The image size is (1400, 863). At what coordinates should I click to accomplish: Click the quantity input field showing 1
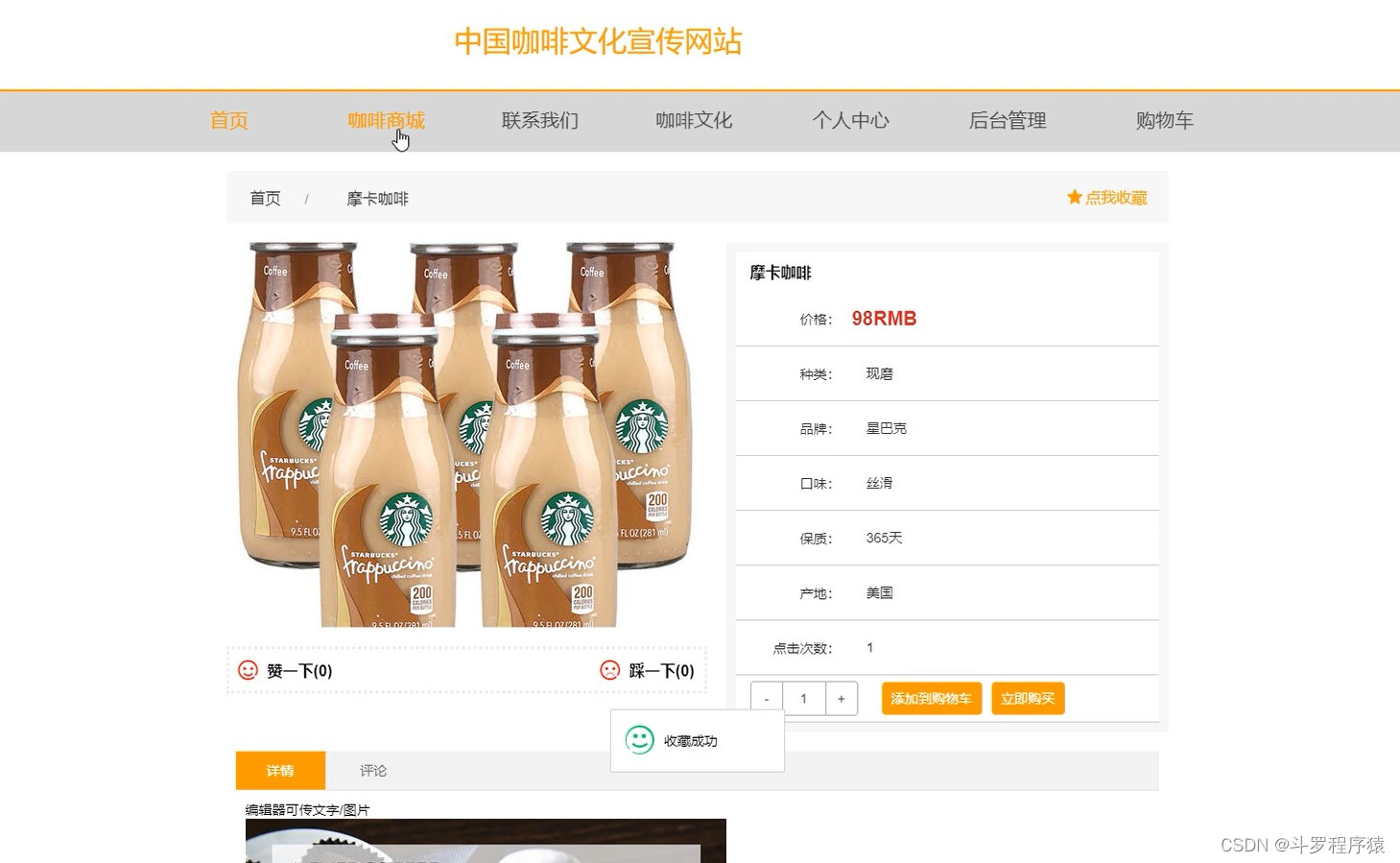coord(804,699)
